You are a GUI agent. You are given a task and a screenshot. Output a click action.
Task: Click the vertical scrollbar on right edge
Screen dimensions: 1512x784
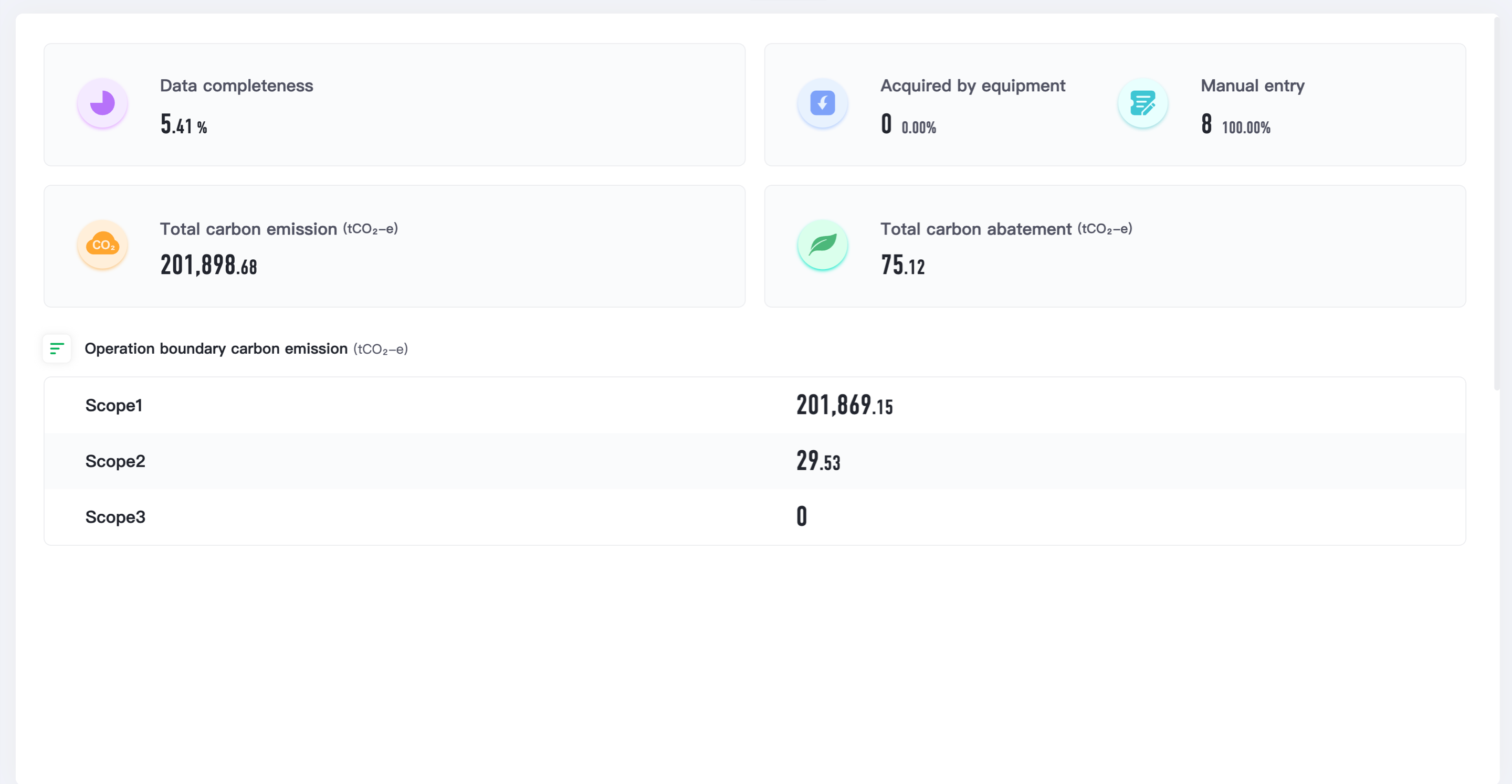(1496, 203)
